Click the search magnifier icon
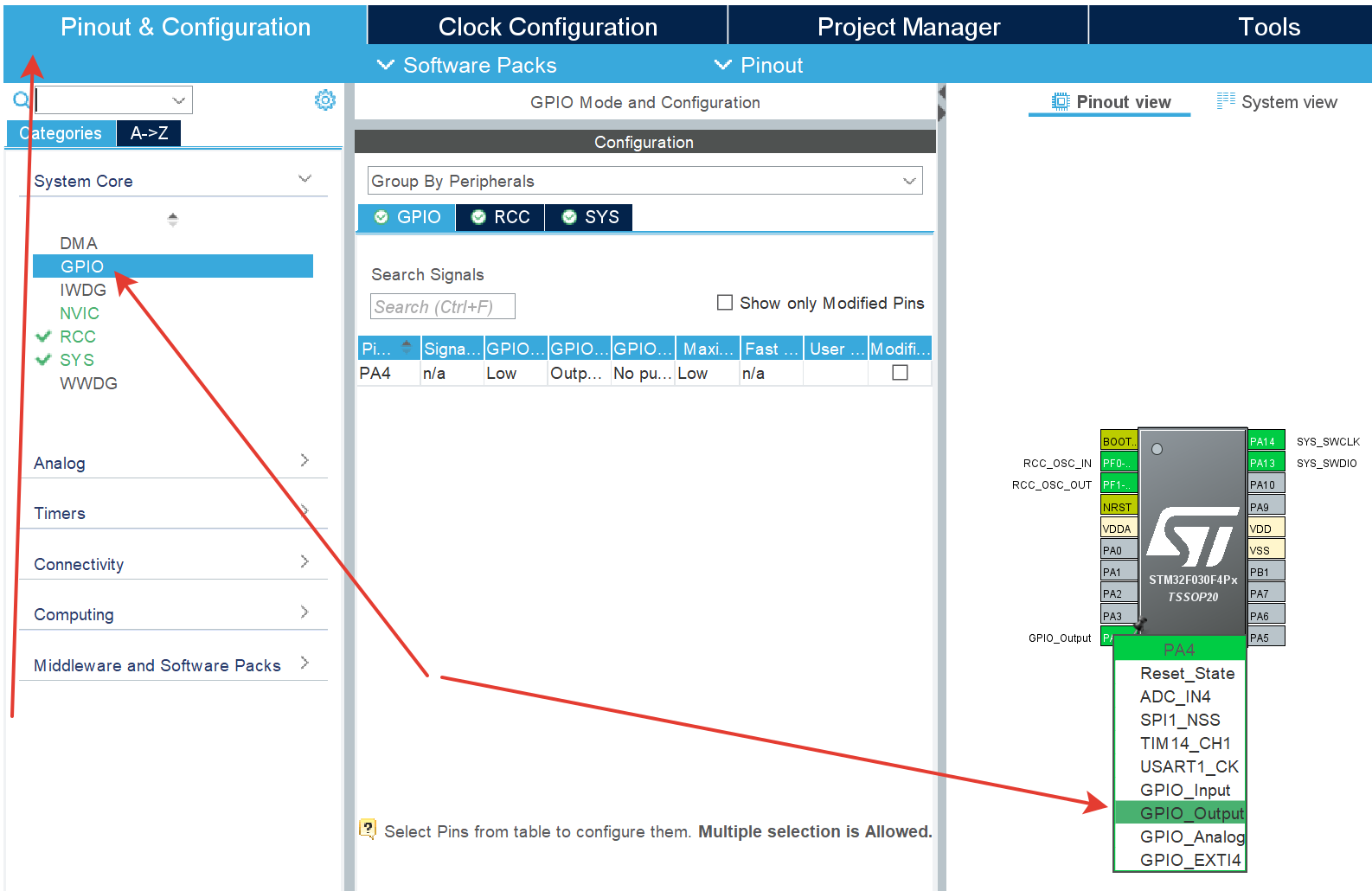This screenshot has height=891, width=1372. (21, 100)
